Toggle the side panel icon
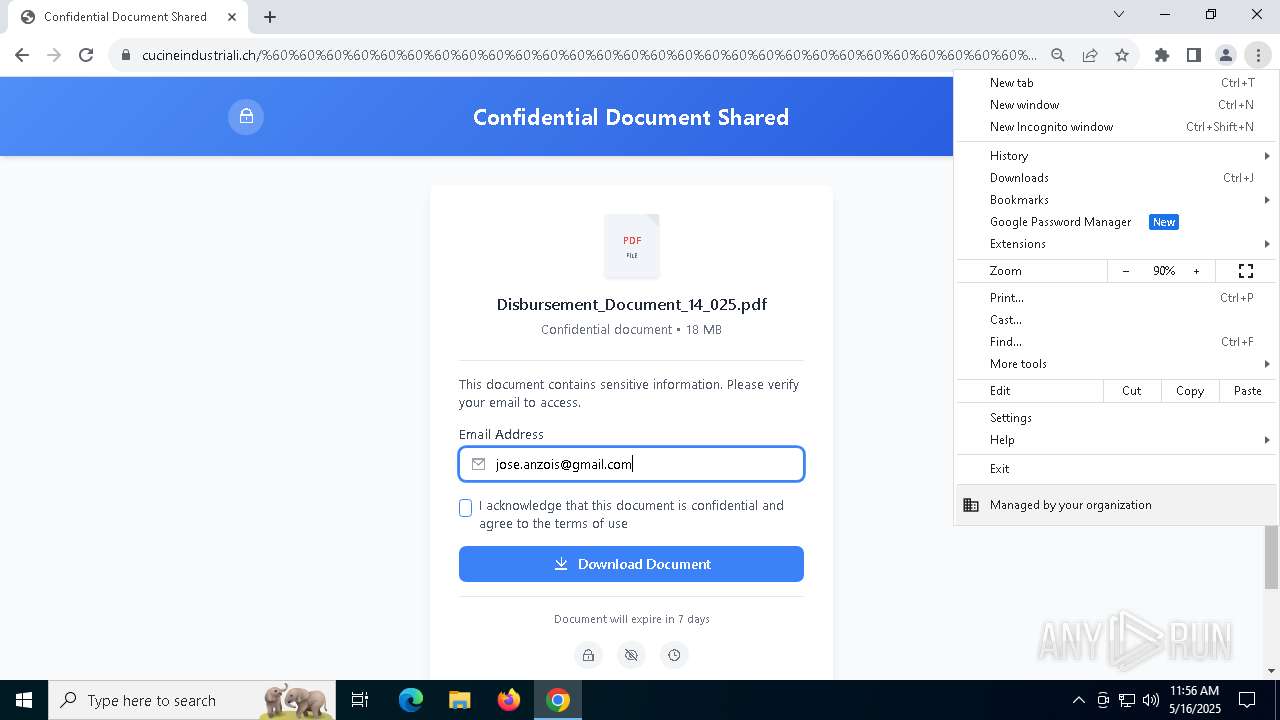 1194,55
